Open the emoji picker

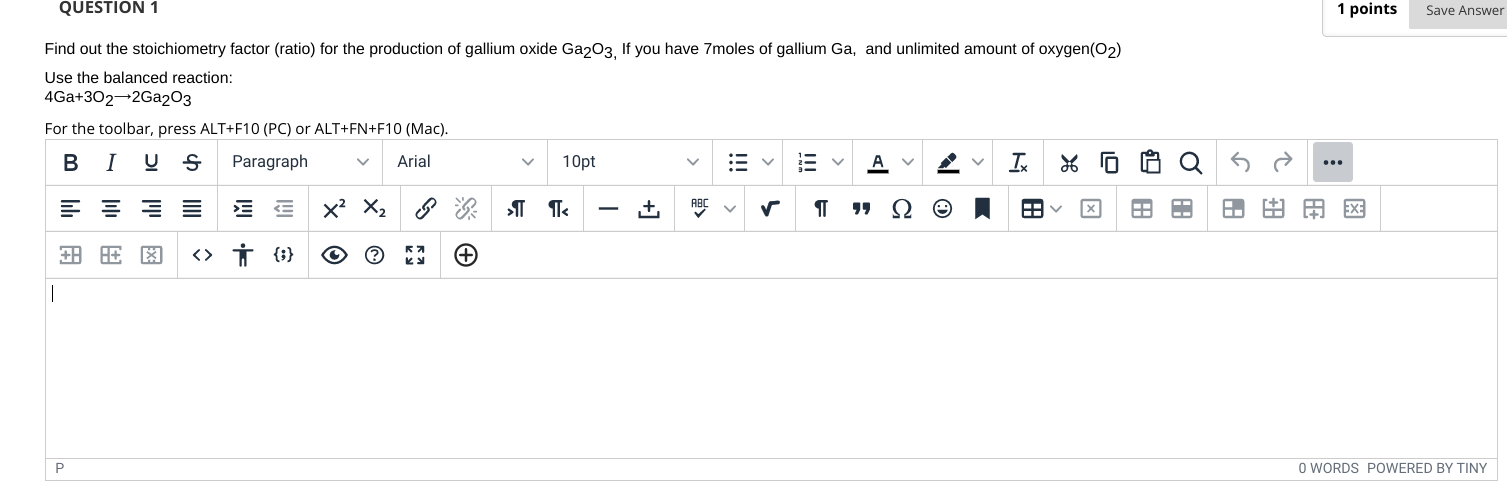pos(941,209)
